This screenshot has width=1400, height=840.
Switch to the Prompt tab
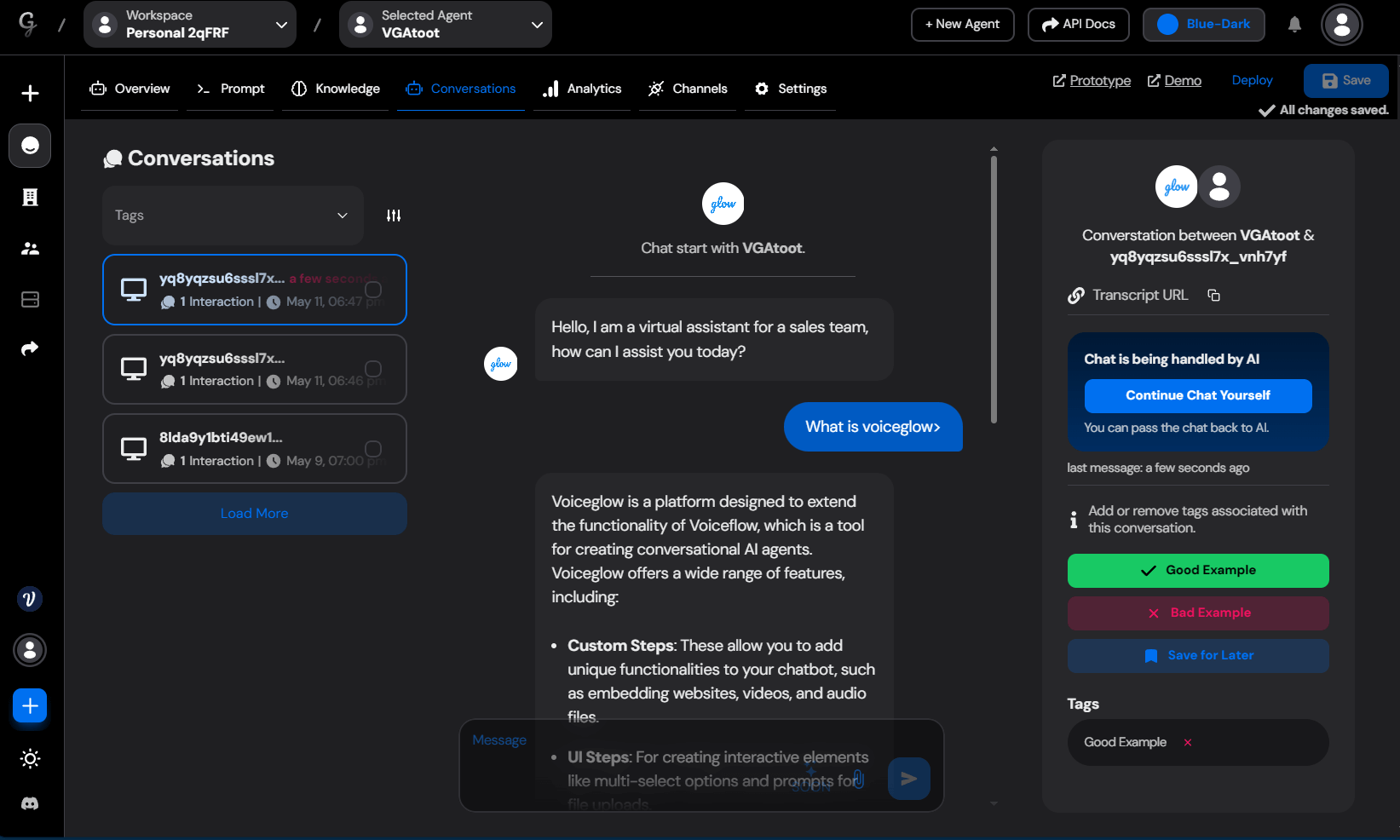click(230, 89)
